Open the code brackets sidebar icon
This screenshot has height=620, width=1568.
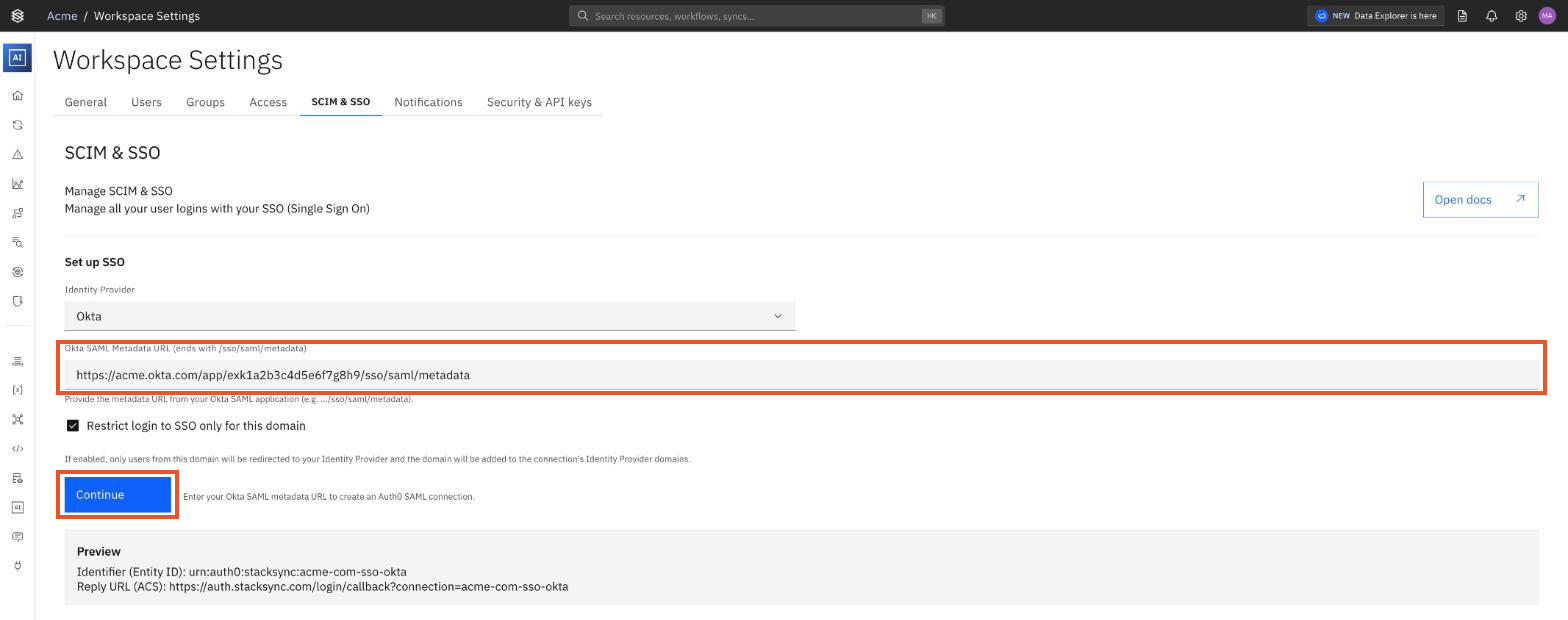17,449
